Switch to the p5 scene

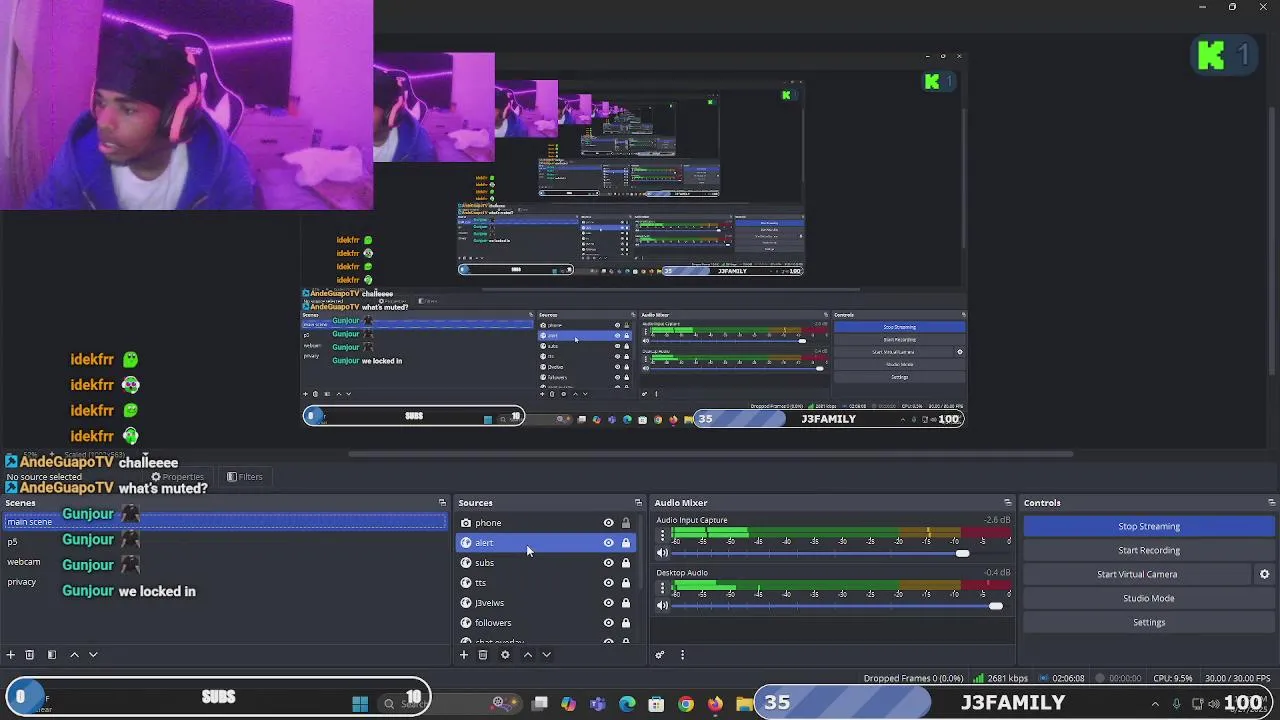click(x=225, y=542)
